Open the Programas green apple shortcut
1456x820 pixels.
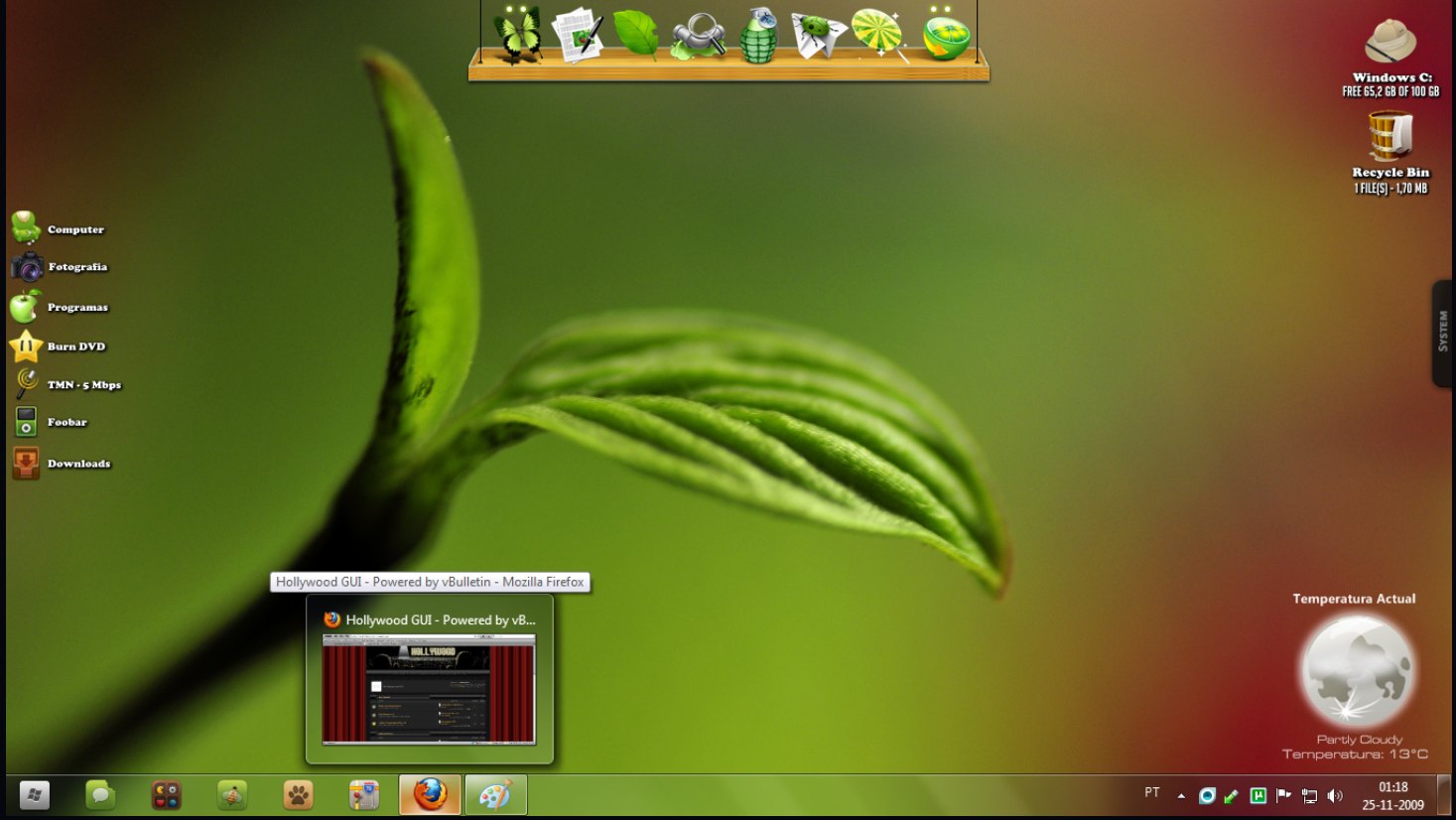pyautogui.click(x=60, y=307)
